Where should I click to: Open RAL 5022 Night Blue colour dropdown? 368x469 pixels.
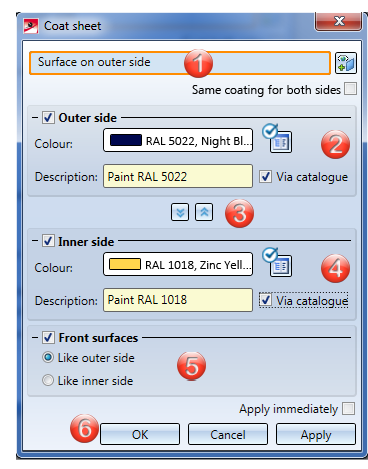click(x=178, y=140)
